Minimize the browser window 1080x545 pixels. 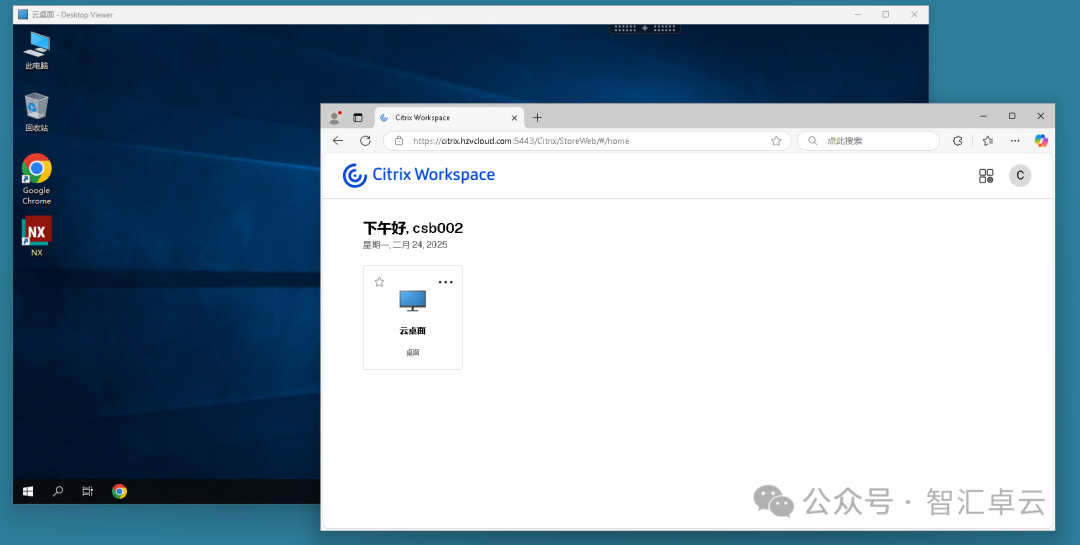click(984, 116)
